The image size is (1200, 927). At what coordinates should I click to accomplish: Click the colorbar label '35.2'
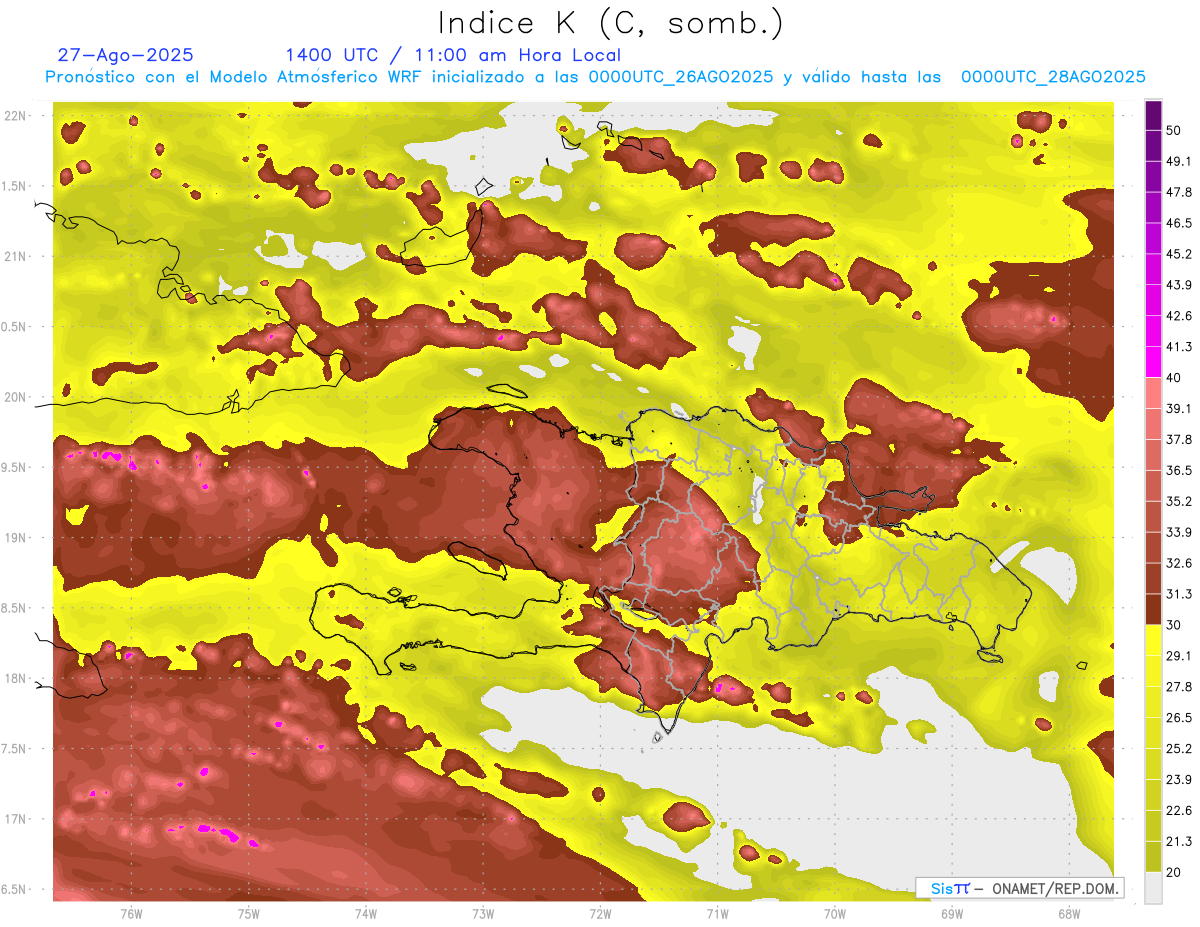[x=1179, y=501]
